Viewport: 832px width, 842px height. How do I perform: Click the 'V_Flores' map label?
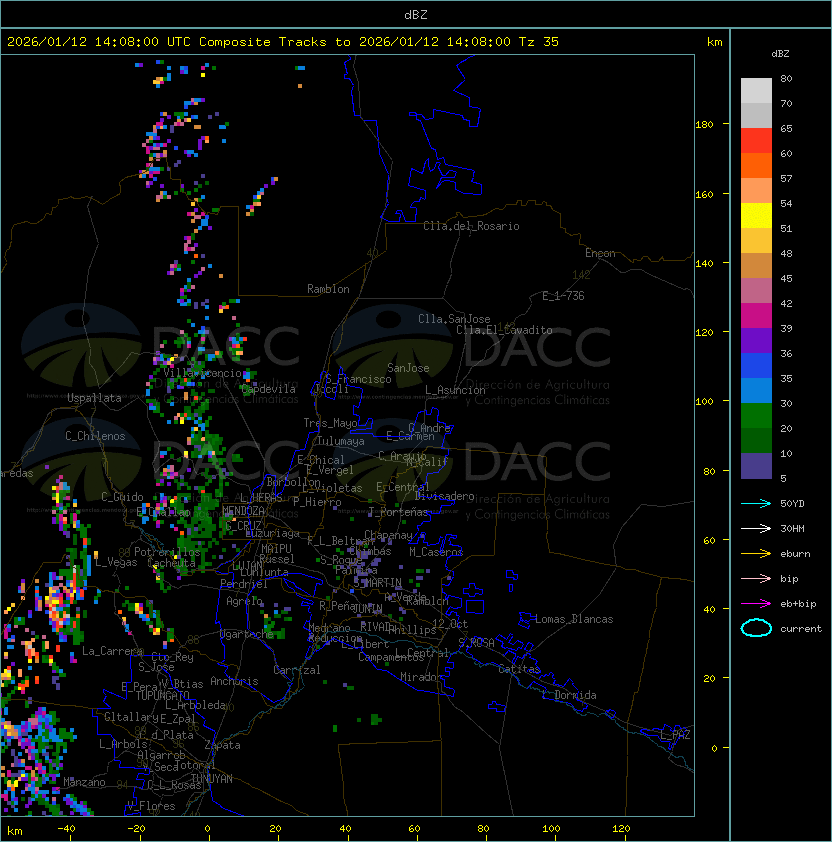(x=151, y=806)
